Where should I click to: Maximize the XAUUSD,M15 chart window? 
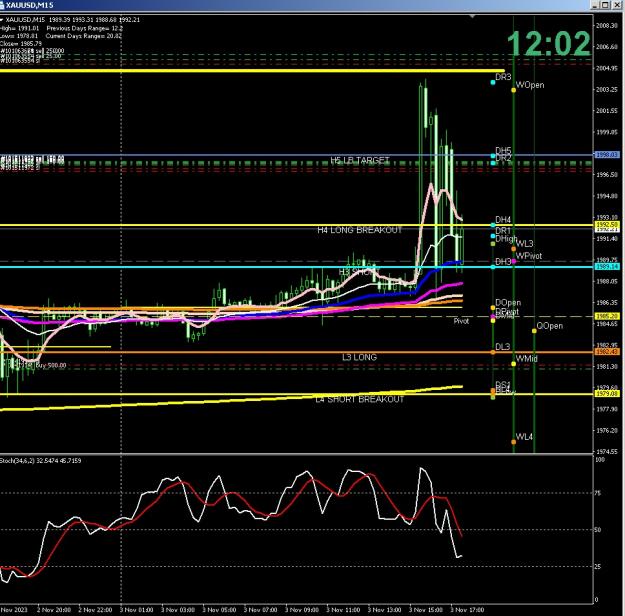click(605, 5)
